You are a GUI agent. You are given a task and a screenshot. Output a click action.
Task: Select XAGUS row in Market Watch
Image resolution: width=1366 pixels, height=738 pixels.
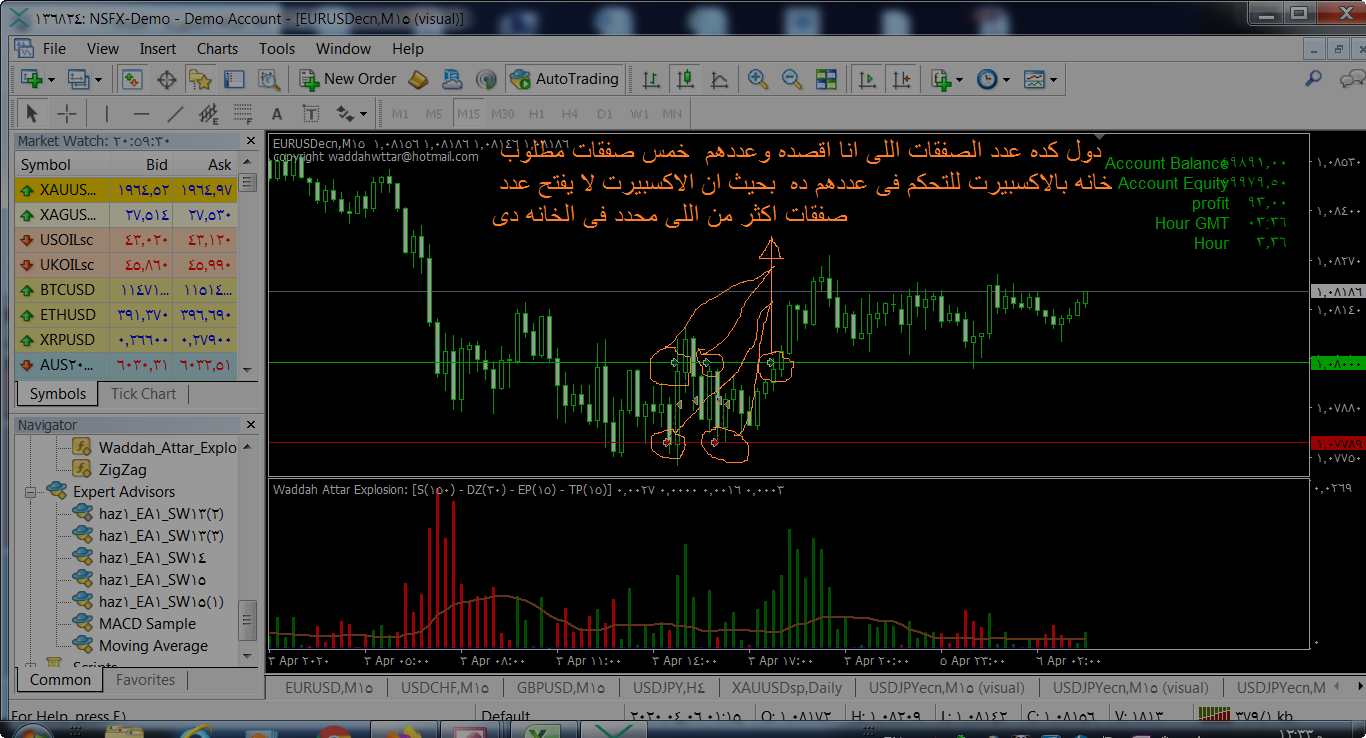[x=125, y=214]
